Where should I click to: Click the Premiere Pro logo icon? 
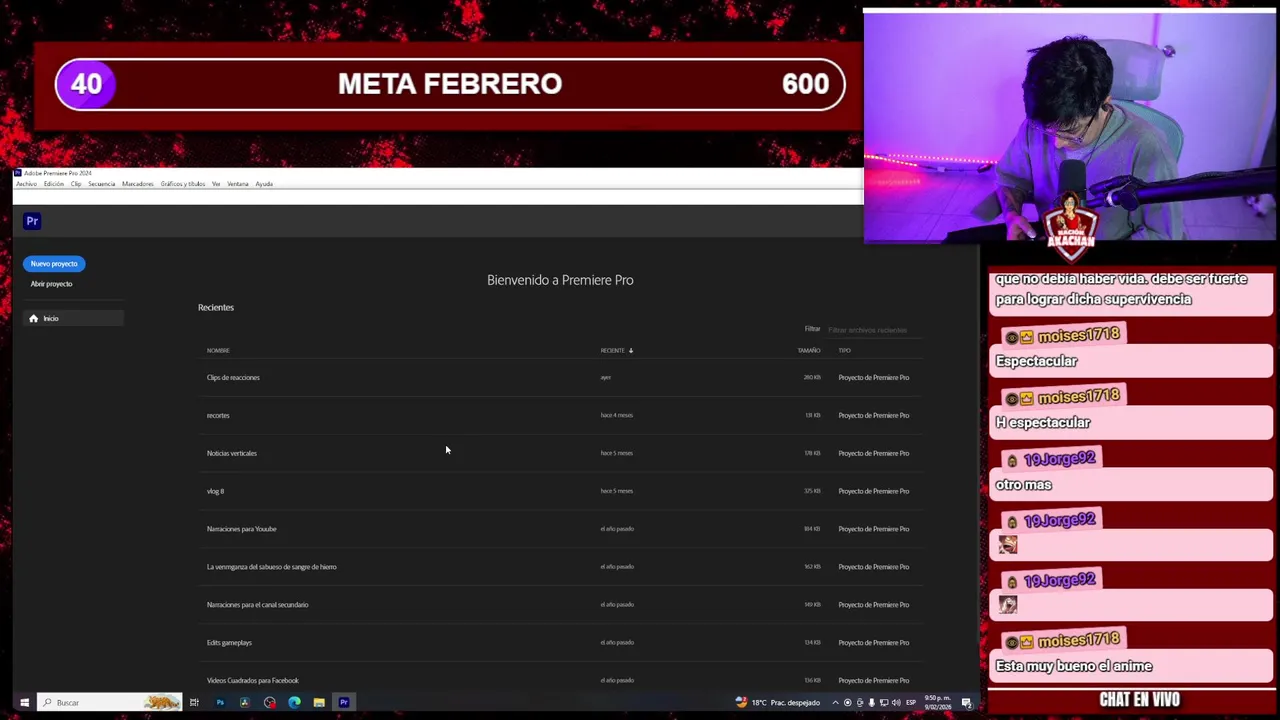click(32, 221)
